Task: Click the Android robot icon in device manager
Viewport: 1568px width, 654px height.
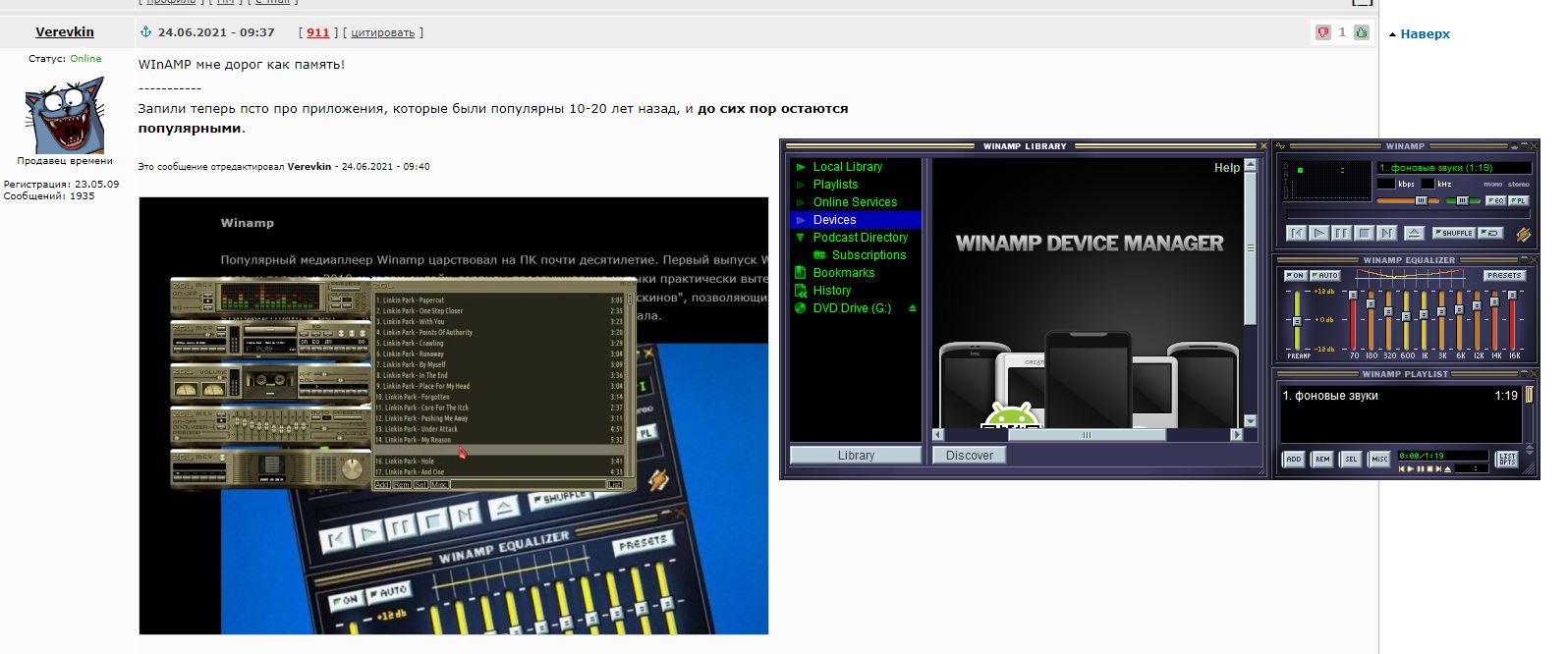Action: [x=1010, y=415]
